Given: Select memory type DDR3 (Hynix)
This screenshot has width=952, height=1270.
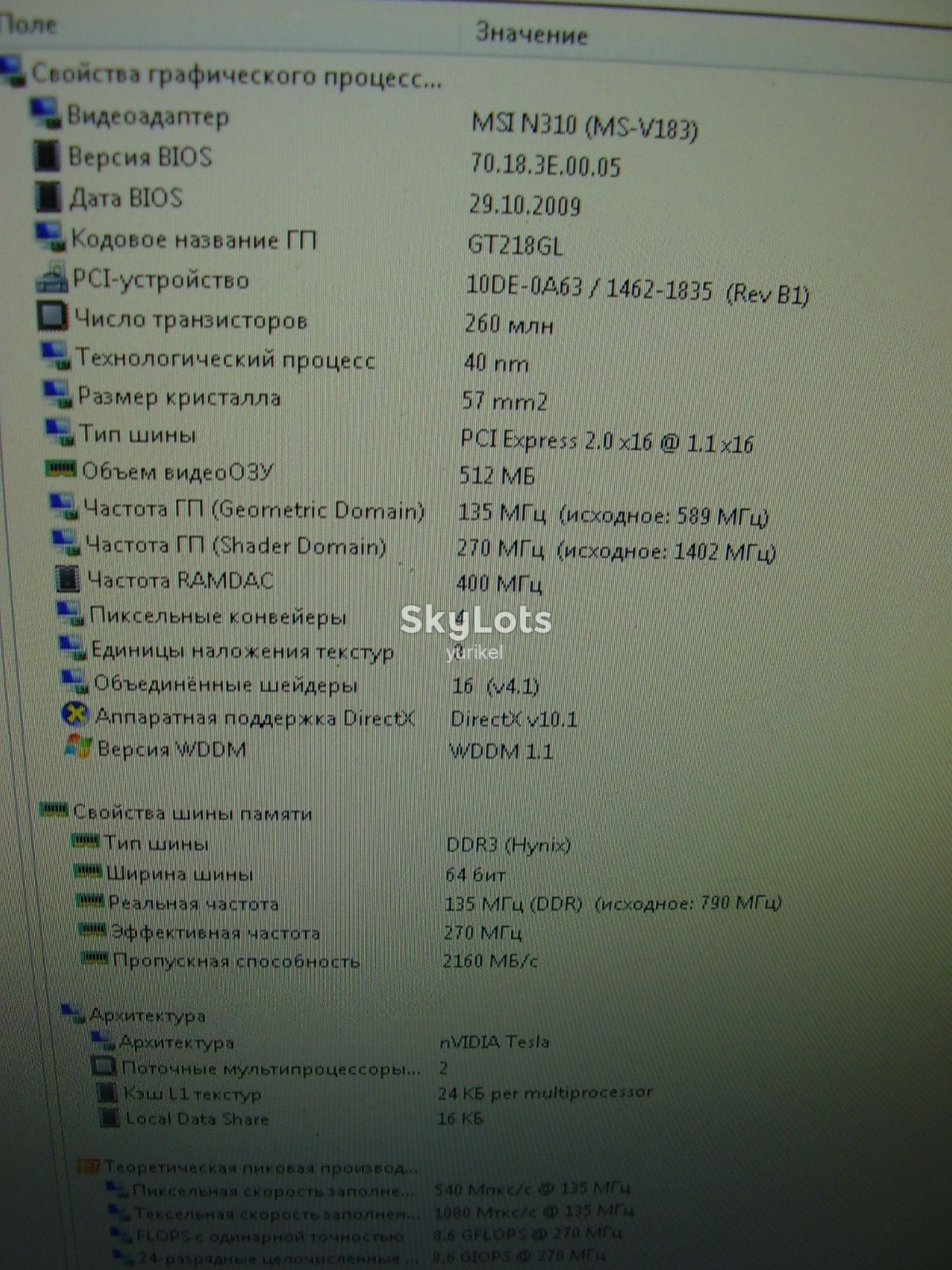Looking at the screenshot, I should point(509,845).
